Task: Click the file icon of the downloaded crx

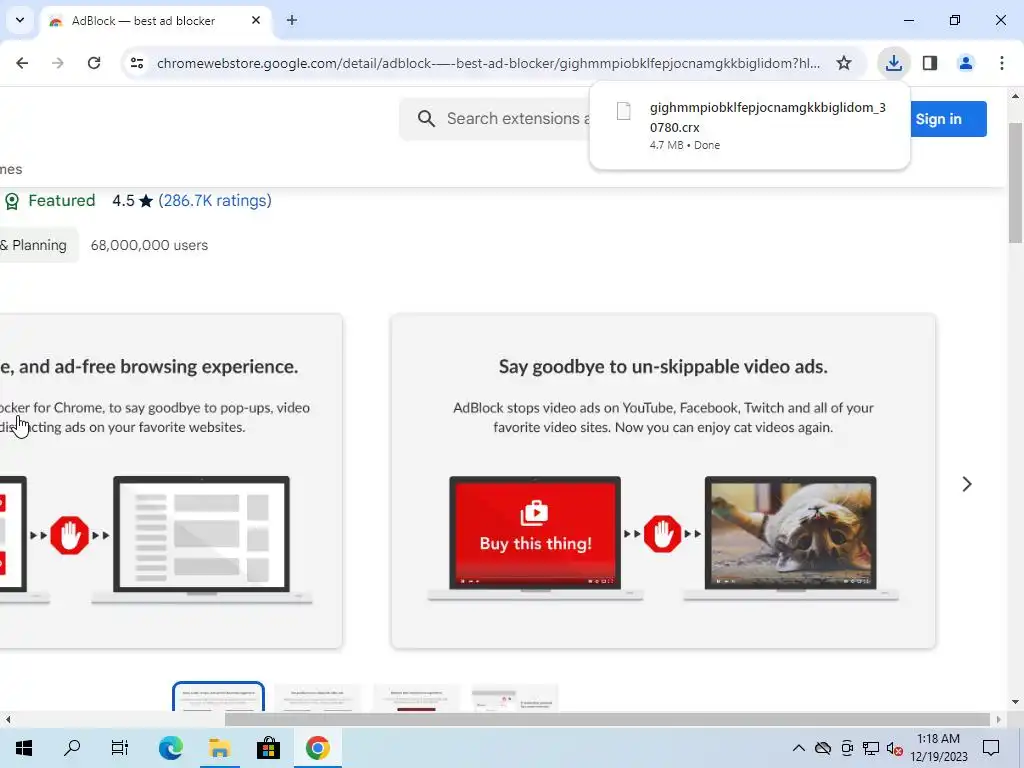Action: (x=624, y=111)
